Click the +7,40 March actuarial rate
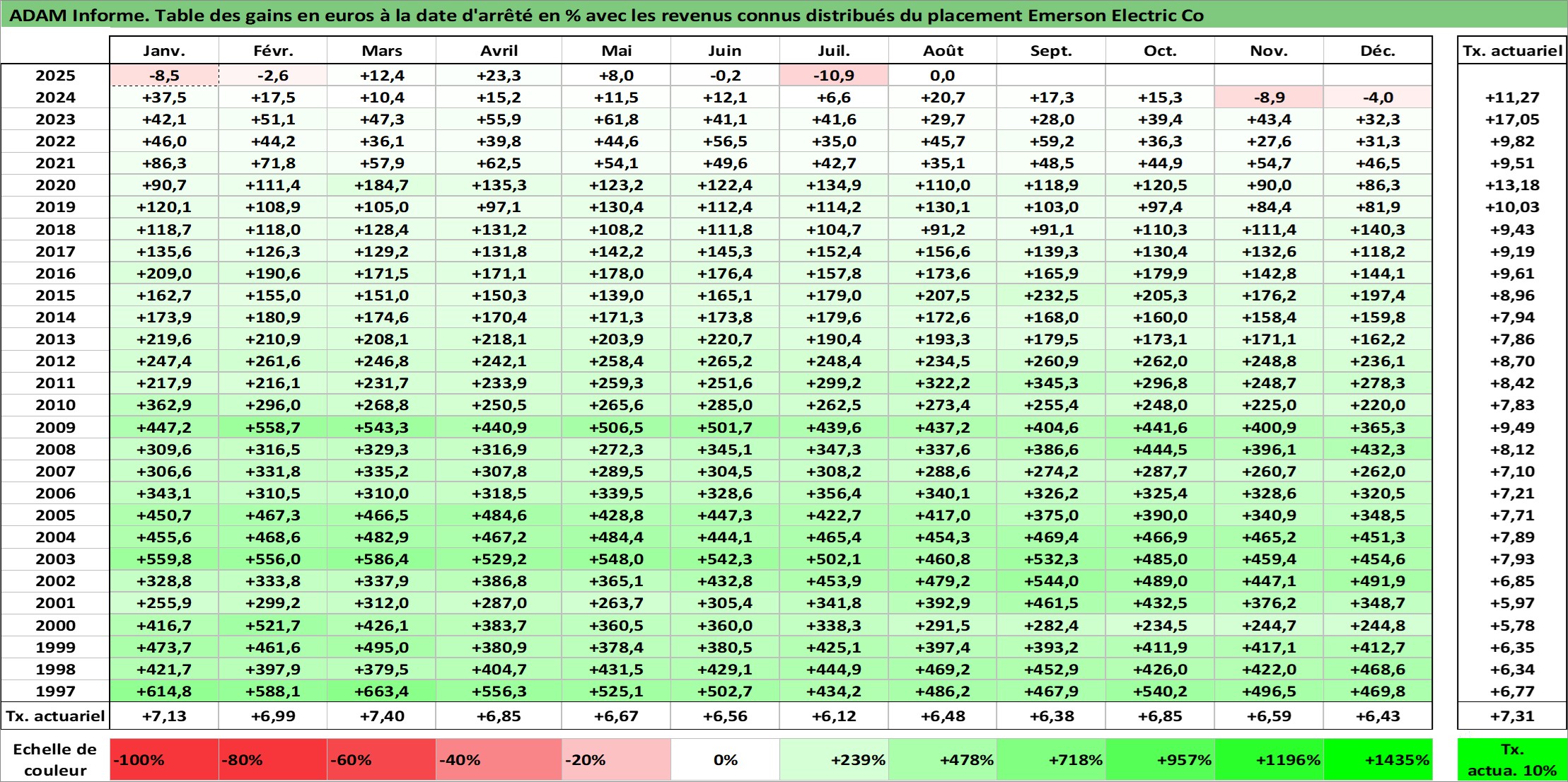1568x782 pixels. click(x=382, y=716)
